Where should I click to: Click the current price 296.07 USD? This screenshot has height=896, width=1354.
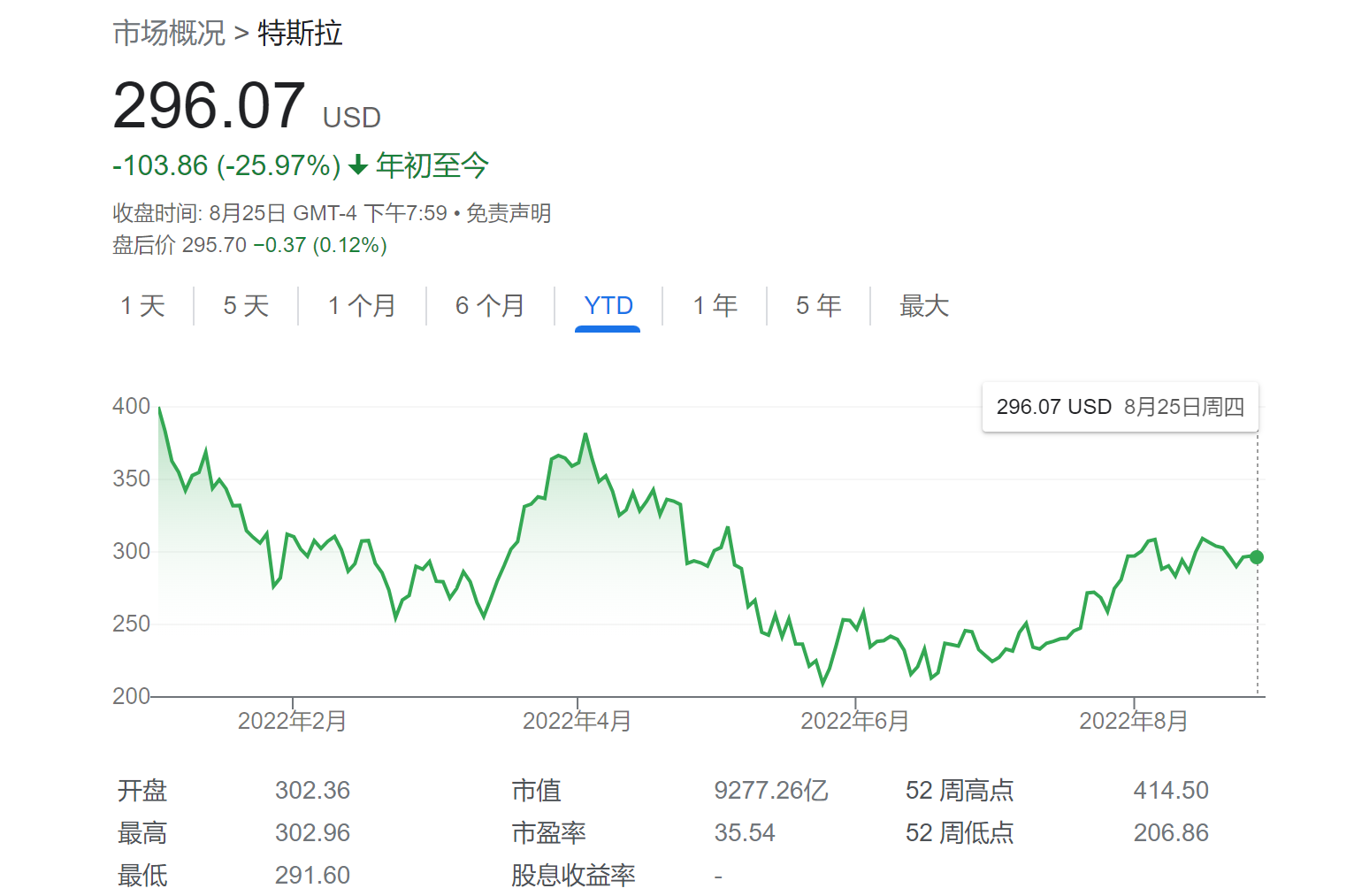coord(210,104)
